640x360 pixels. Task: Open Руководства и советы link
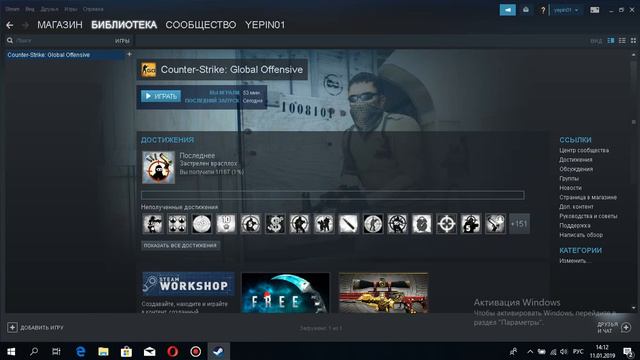coord(588,216)
